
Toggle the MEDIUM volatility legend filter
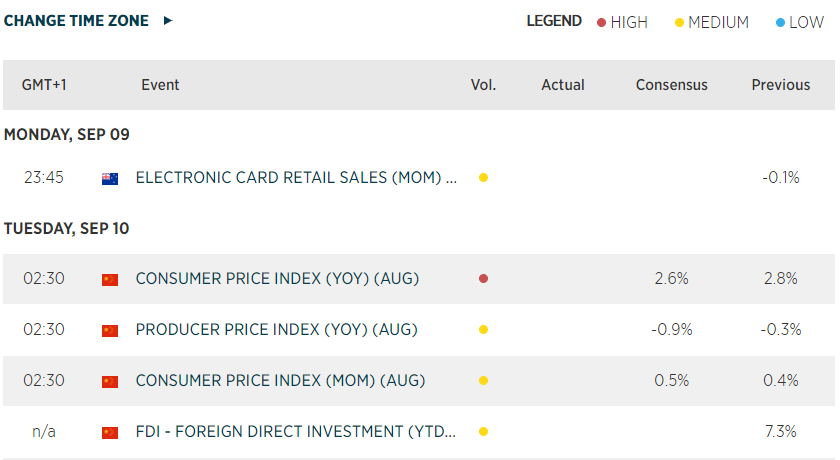coord(712,22)
